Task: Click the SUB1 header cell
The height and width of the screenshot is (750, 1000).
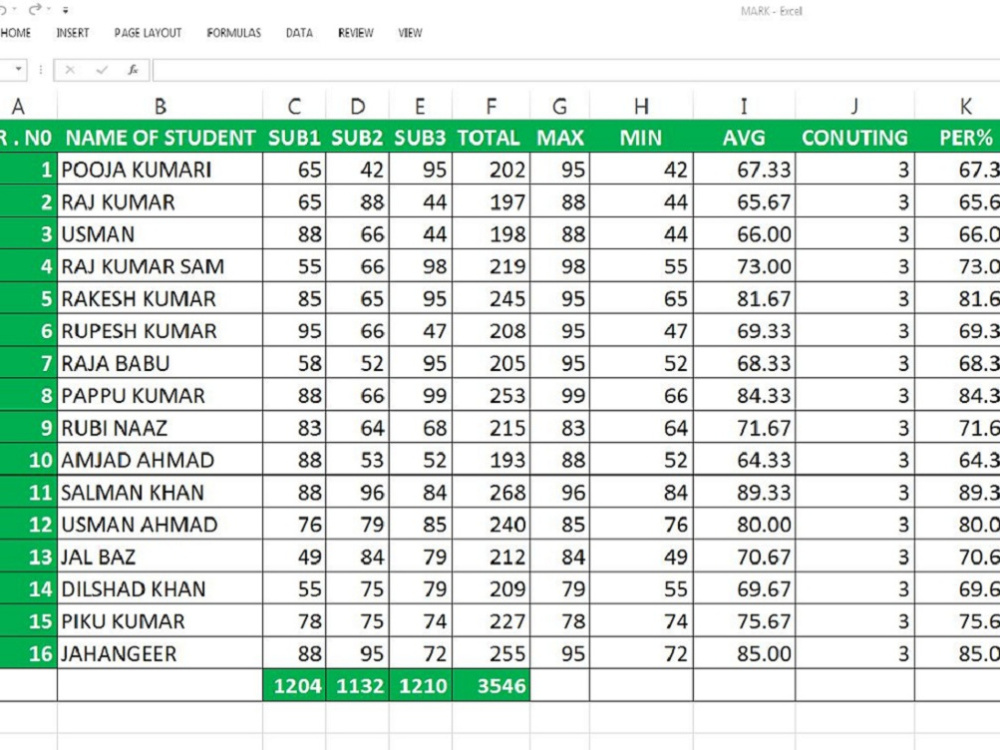Action: pyautogui.click(x=294, y=136)
